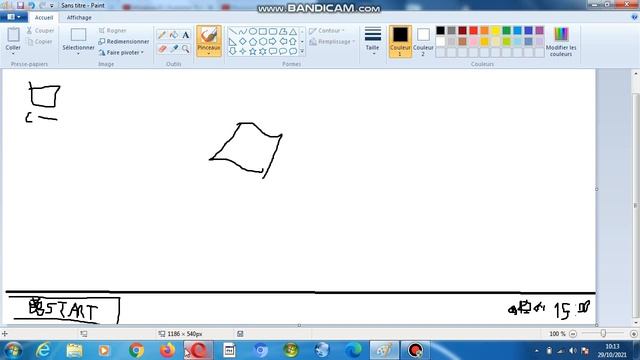Select the Text tool
This screenshot has height=360, width=640.
[x=186, y=35]
